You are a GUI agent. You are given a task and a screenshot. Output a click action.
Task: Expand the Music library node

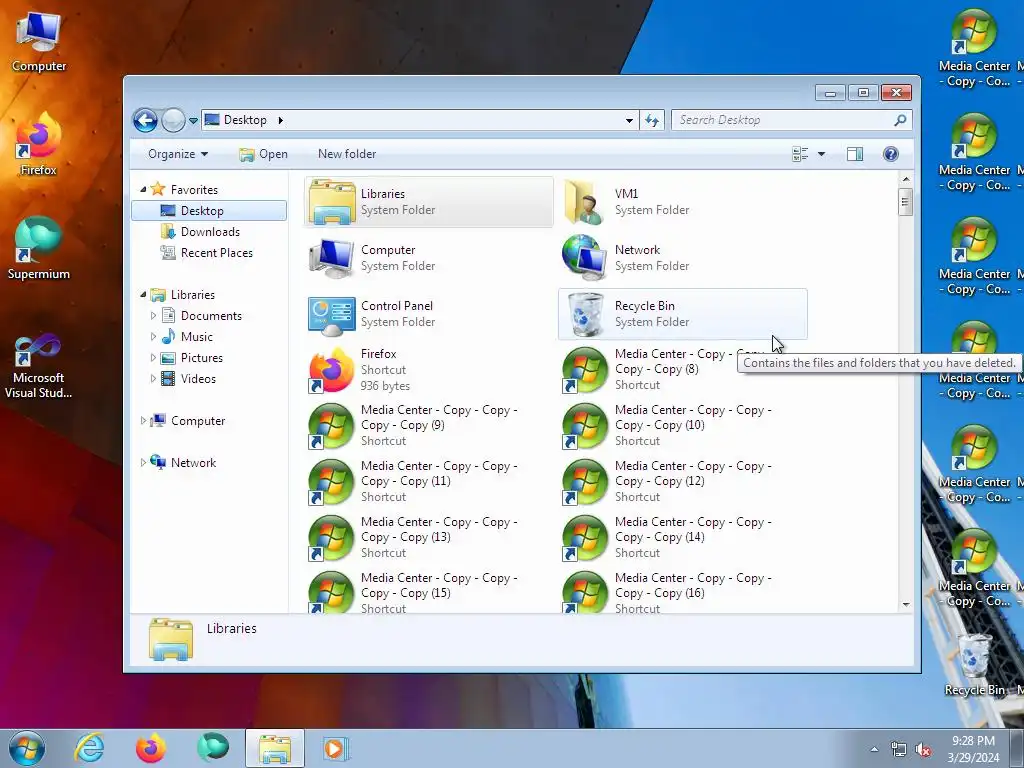tap(153, 336)
